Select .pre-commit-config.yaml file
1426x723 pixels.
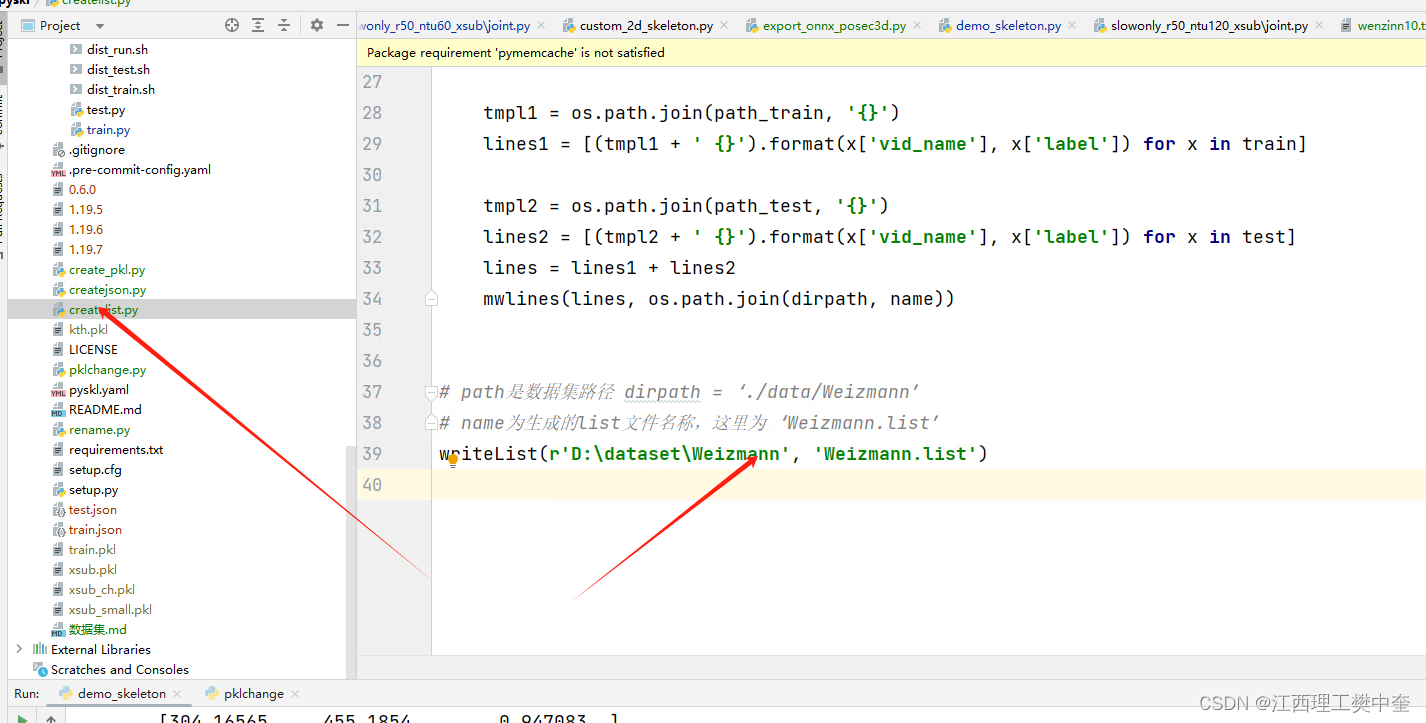(140, 170)
